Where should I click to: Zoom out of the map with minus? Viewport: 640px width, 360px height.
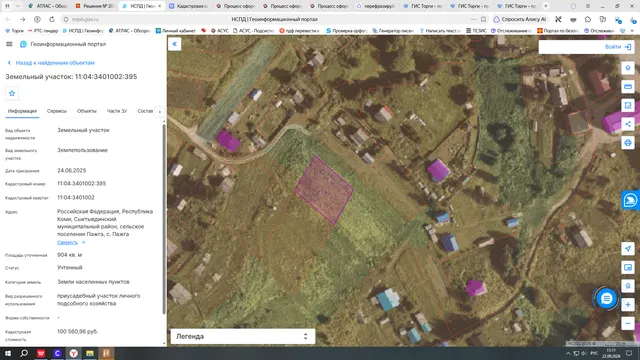point(628,324)
